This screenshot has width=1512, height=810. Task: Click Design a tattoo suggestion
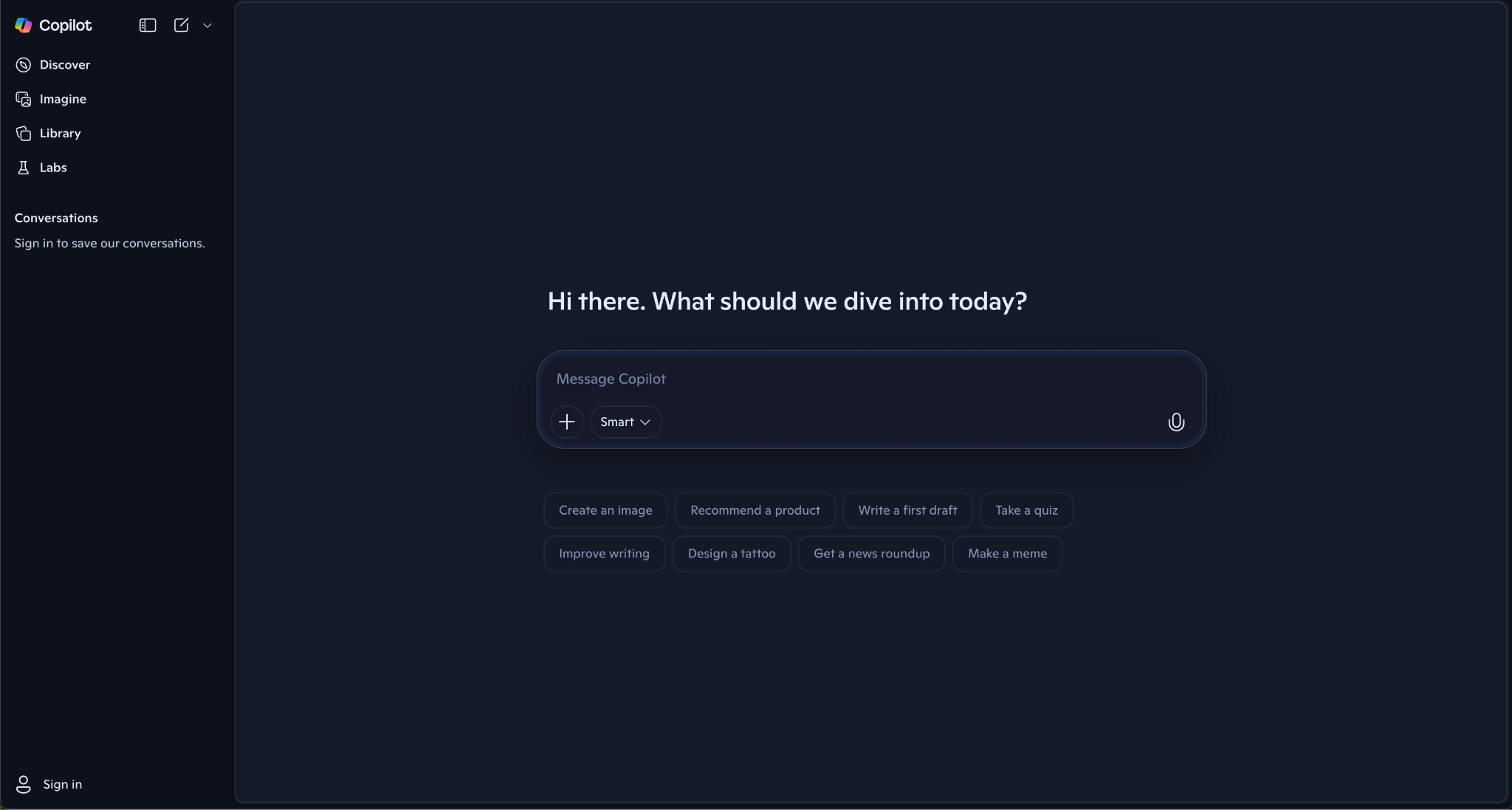click(x=732, y=553)
